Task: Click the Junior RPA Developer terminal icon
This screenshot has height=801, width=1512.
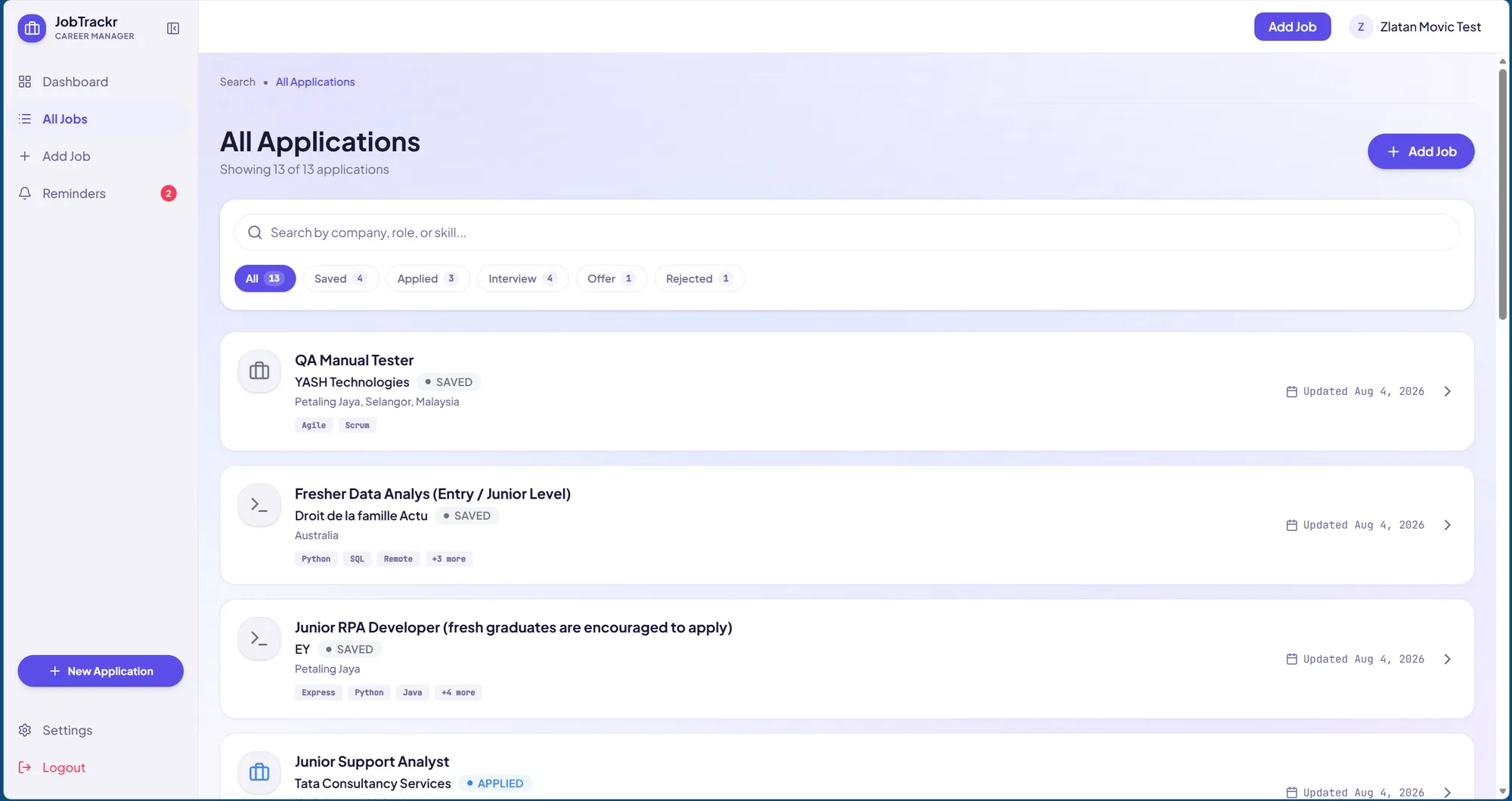Action: click(259, 638)
